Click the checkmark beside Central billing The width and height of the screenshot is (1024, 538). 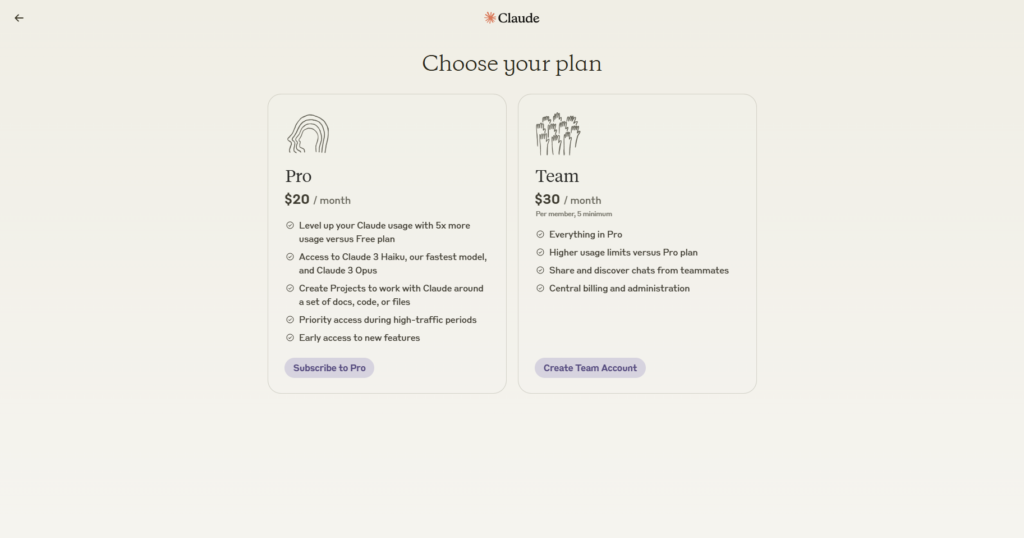click(x=540, y=288)
